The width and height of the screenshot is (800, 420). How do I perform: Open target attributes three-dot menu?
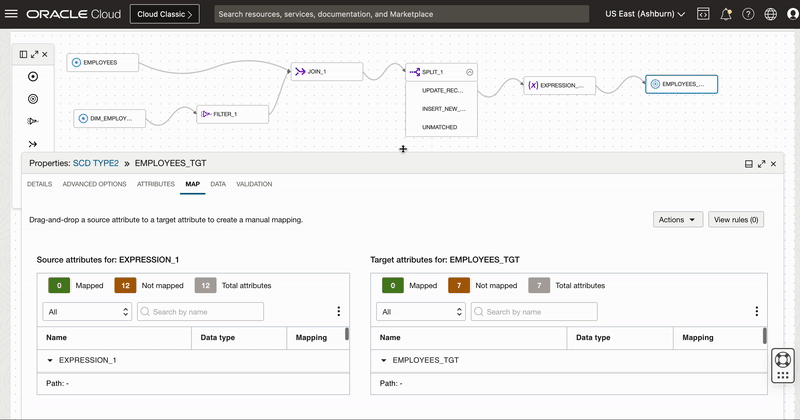[757, 311]
